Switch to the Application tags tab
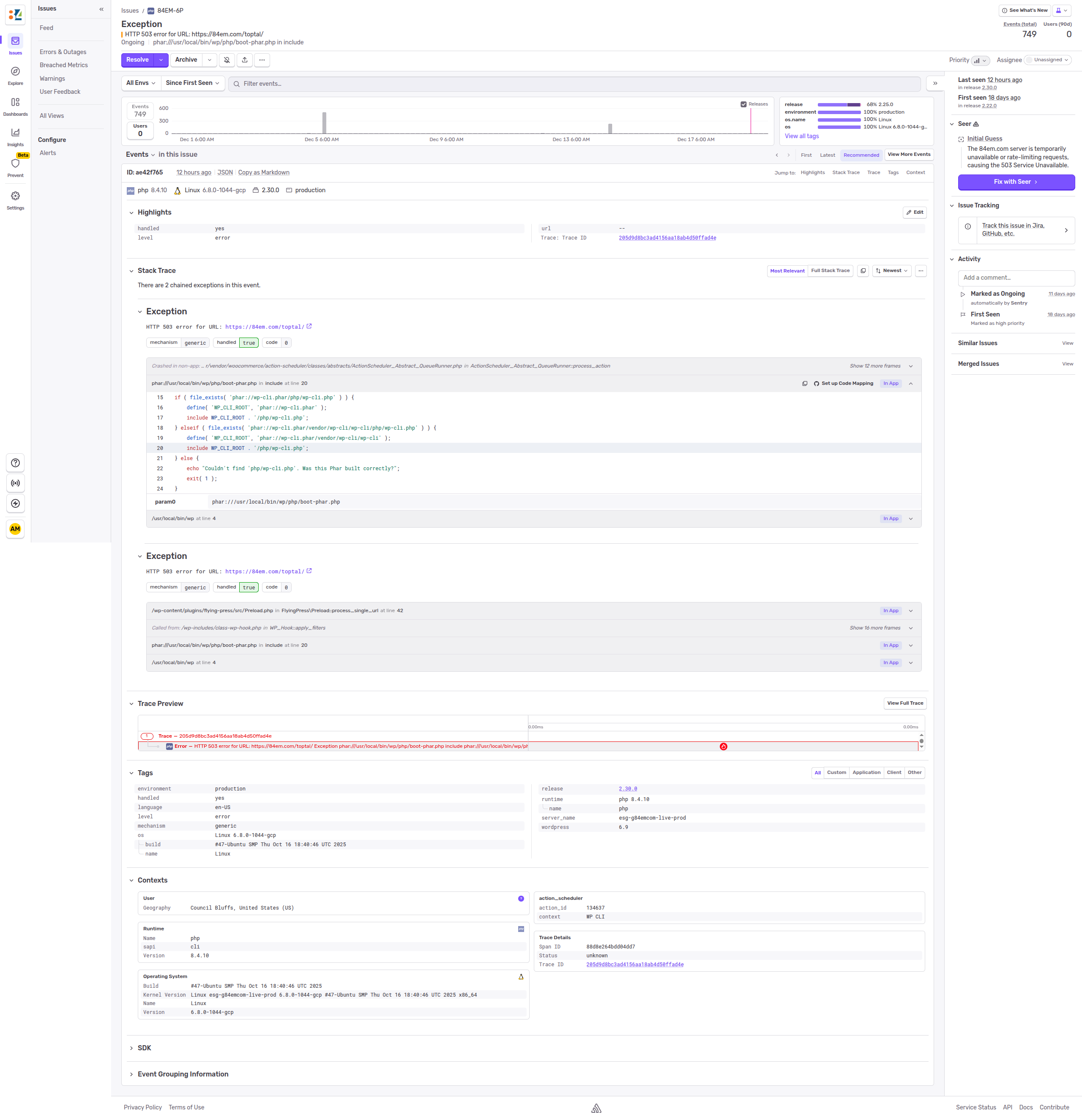Screen dimensions: 1082x1120 click(866, 773)
